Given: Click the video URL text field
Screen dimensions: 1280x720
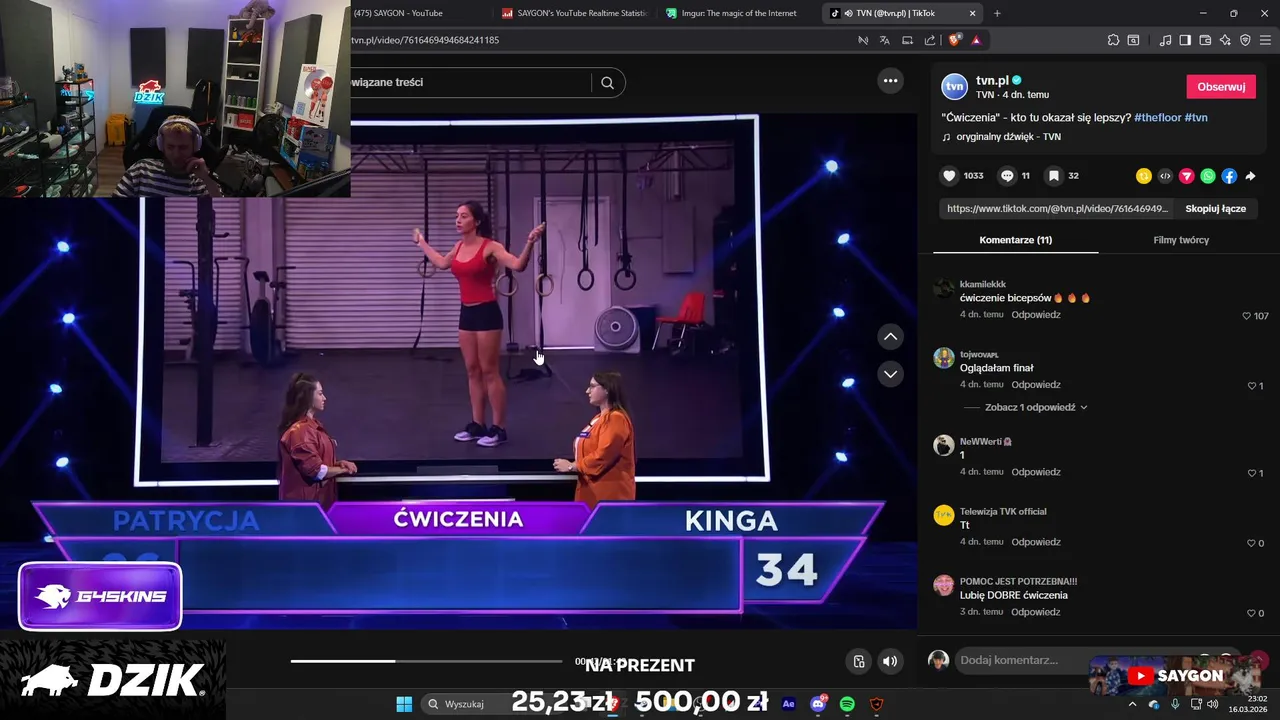Looking at the screenshot, I should [1058, 209].
